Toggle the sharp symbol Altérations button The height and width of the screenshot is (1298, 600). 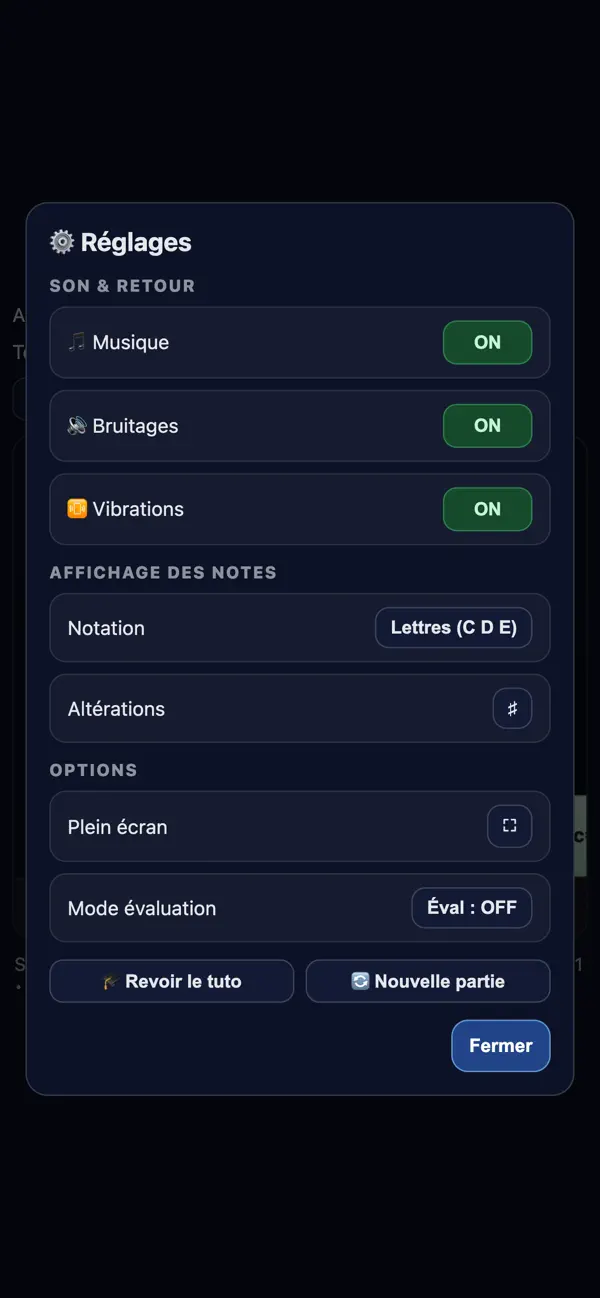point(512,709)
